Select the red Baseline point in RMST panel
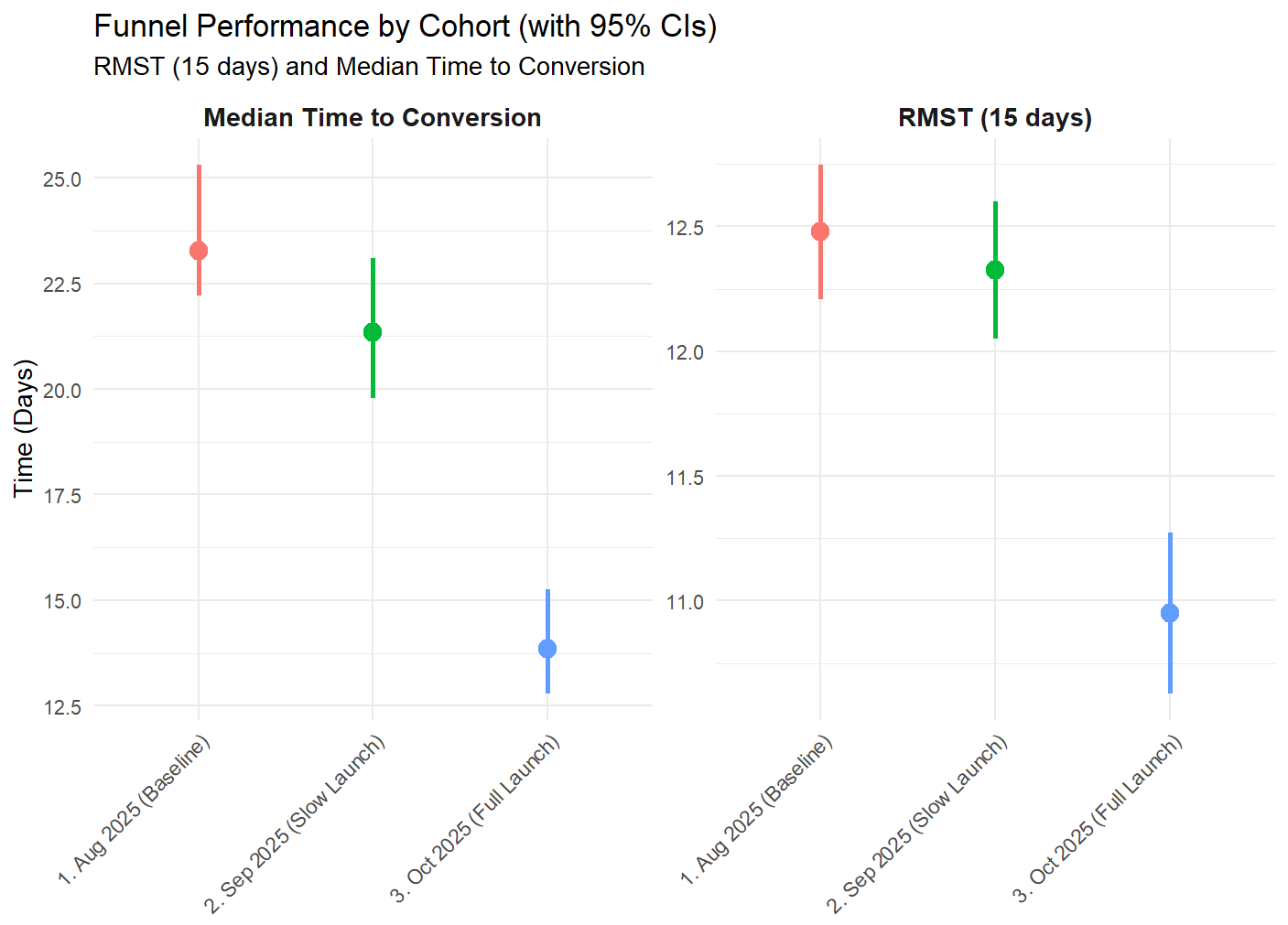This screenshot has height=925, width=1288. (x=820, y=231)
